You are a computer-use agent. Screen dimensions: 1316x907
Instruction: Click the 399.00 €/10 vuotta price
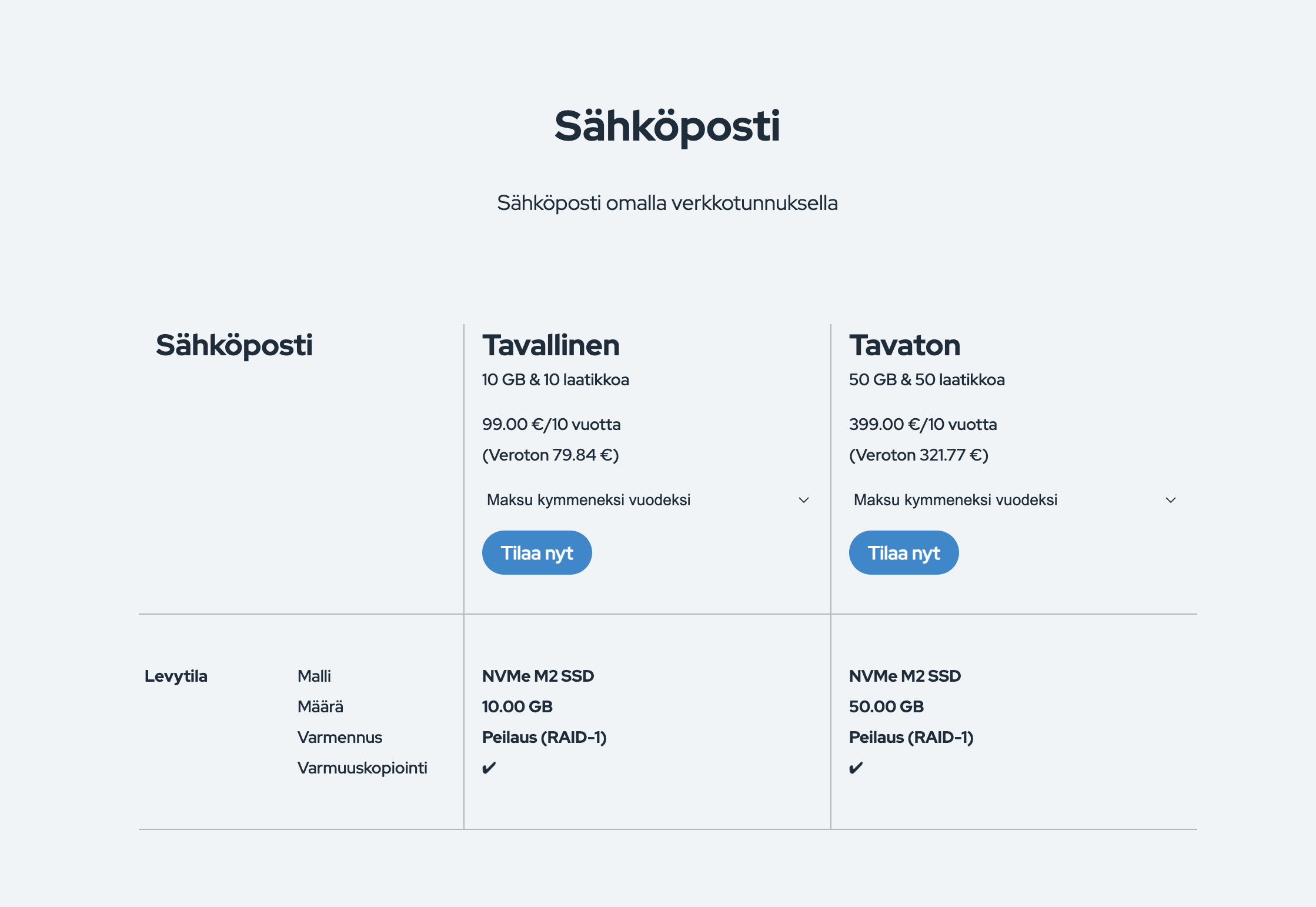[x=923, y=425]
